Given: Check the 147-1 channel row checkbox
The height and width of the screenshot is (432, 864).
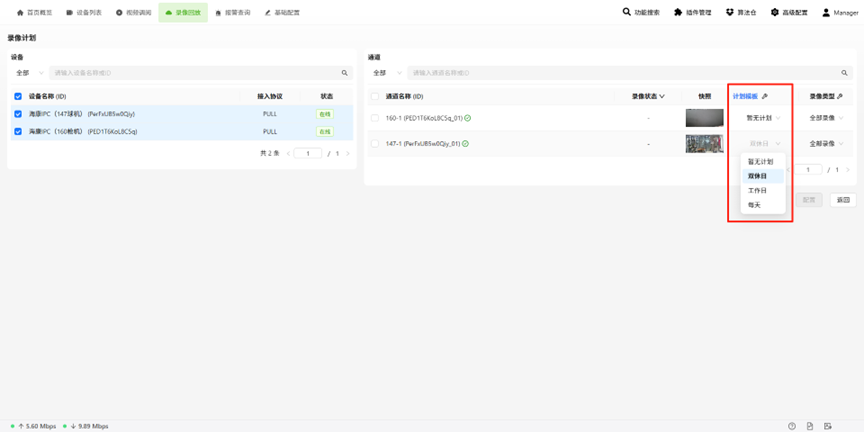Looking at the screenshot, I should 375,144.
